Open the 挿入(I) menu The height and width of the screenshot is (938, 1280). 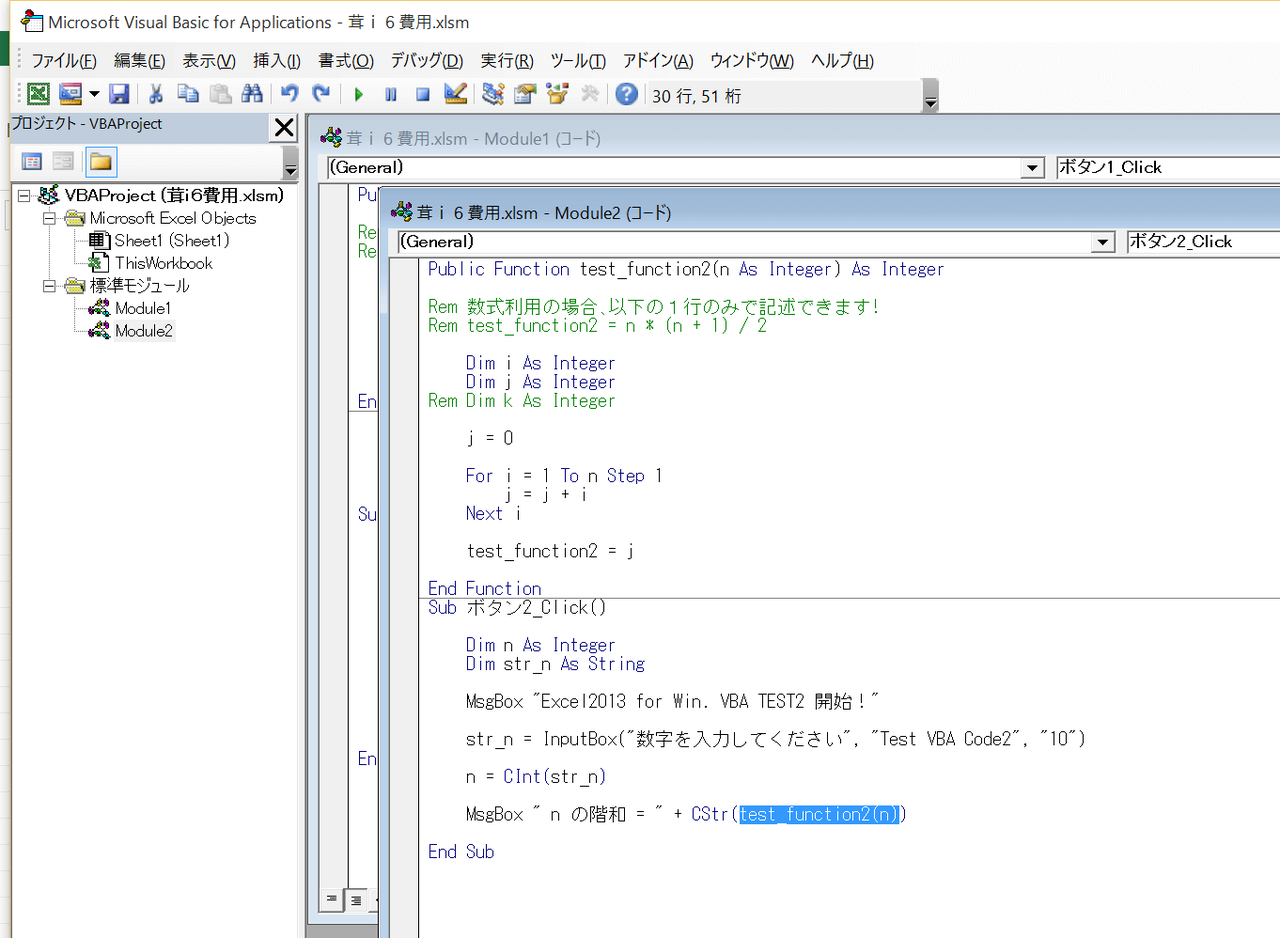pyautogui.click(x=277, y=61)
